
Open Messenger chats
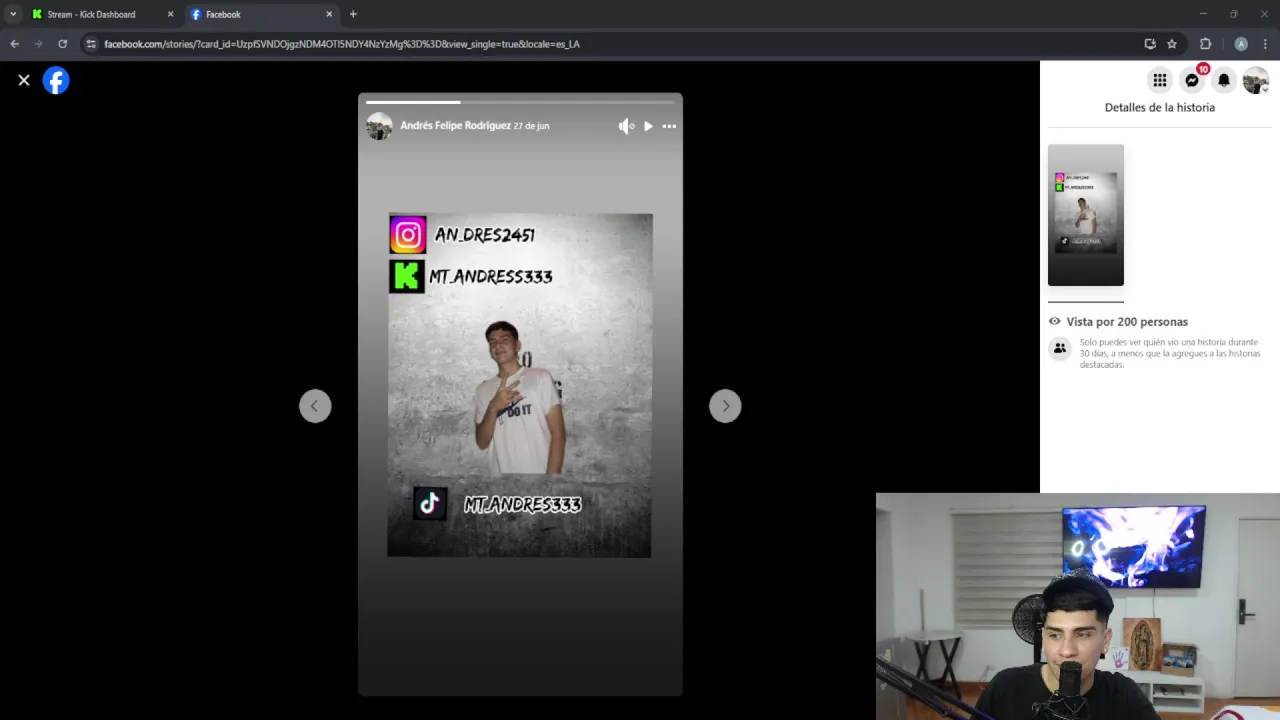tap(1192, 80)
